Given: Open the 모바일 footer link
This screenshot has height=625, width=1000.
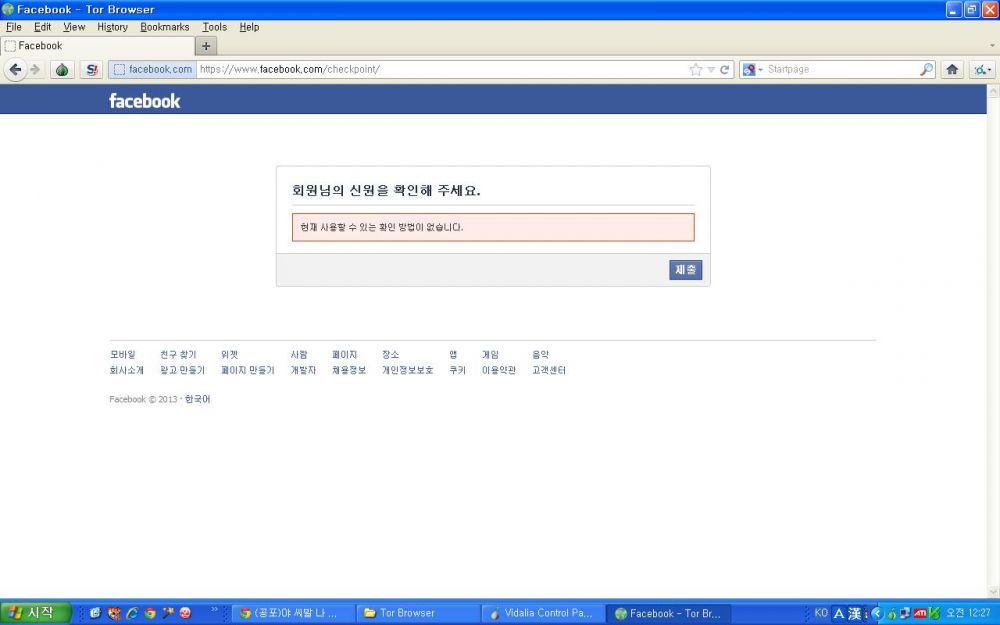Looking at the screenshot, I should tap(122, 355).
